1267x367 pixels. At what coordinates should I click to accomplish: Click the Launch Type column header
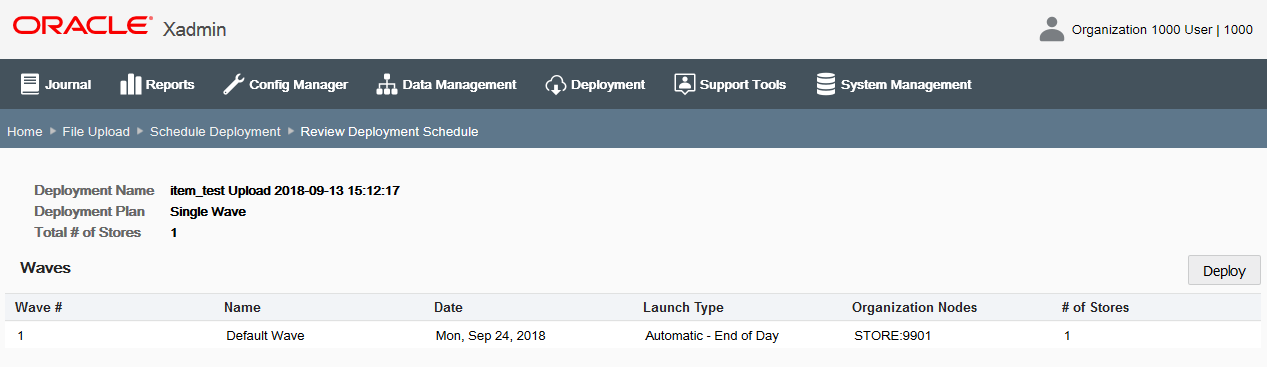pos(683,307)
